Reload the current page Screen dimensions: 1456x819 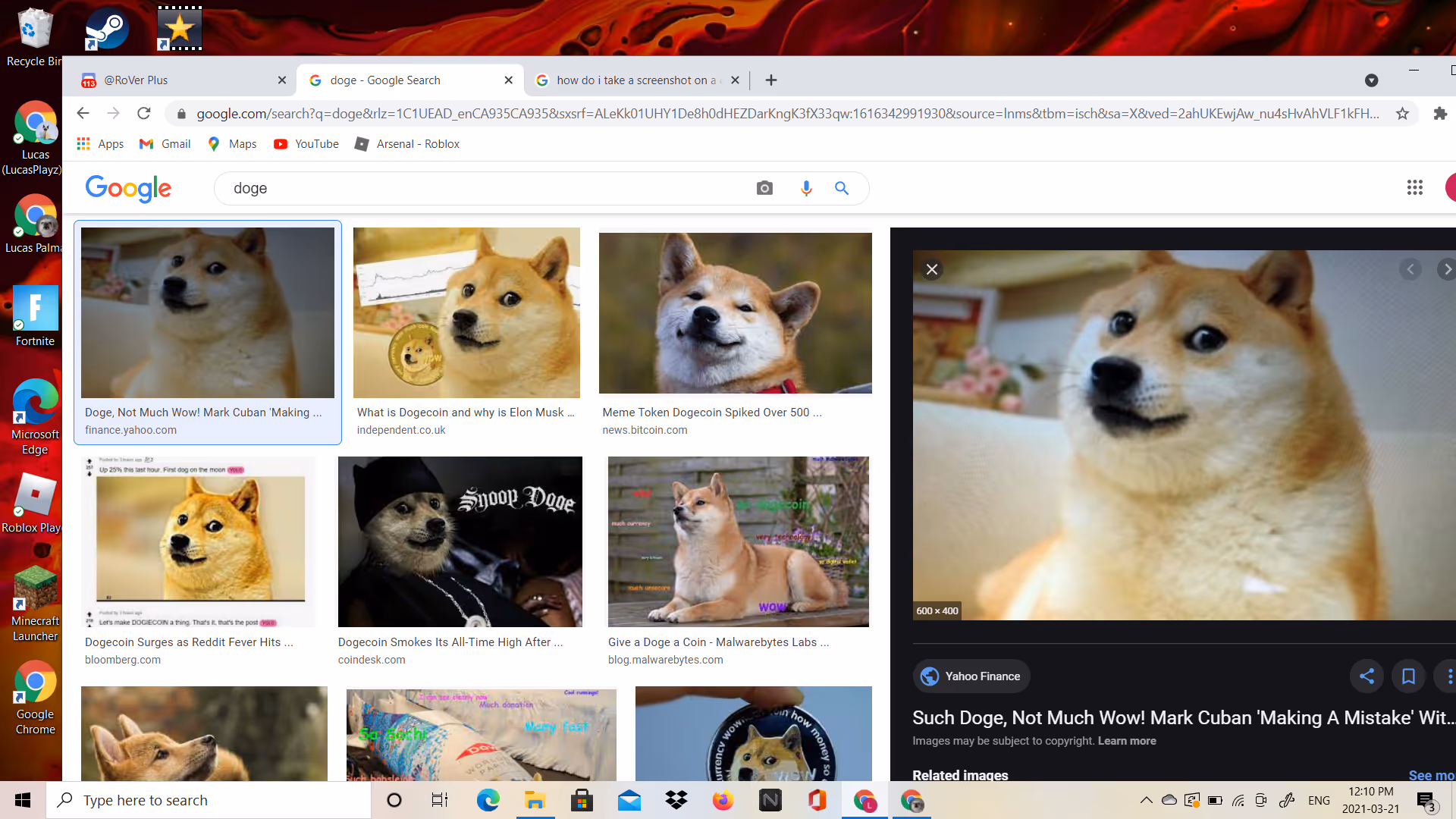pyautogui.click(x=144, y=114)
